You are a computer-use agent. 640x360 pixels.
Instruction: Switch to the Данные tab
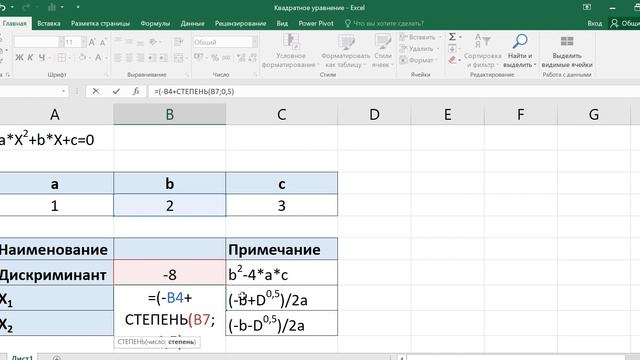[192, 24]
